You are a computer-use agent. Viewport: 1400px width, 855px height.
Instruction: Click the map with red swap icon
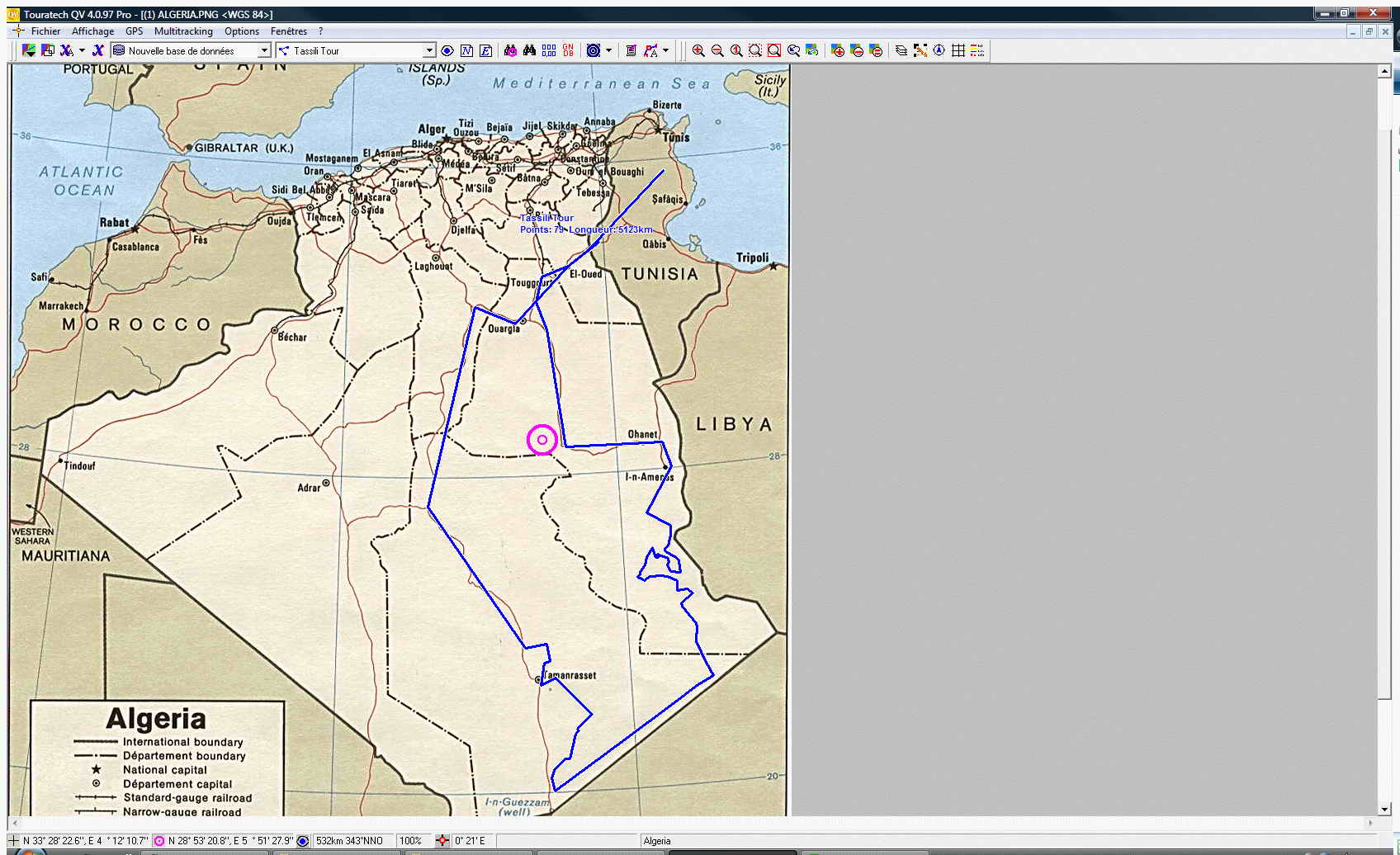click(x=876, y=50)
